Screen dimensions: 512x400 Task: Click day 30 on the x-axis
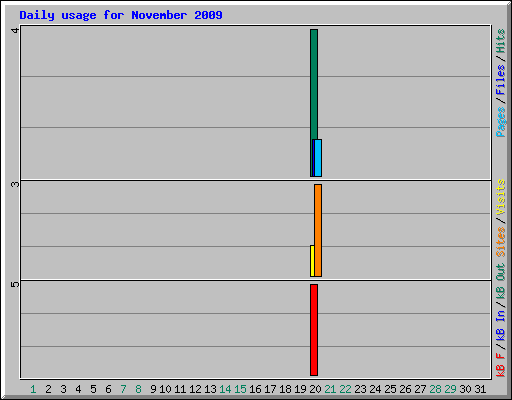tap(465, 389)
